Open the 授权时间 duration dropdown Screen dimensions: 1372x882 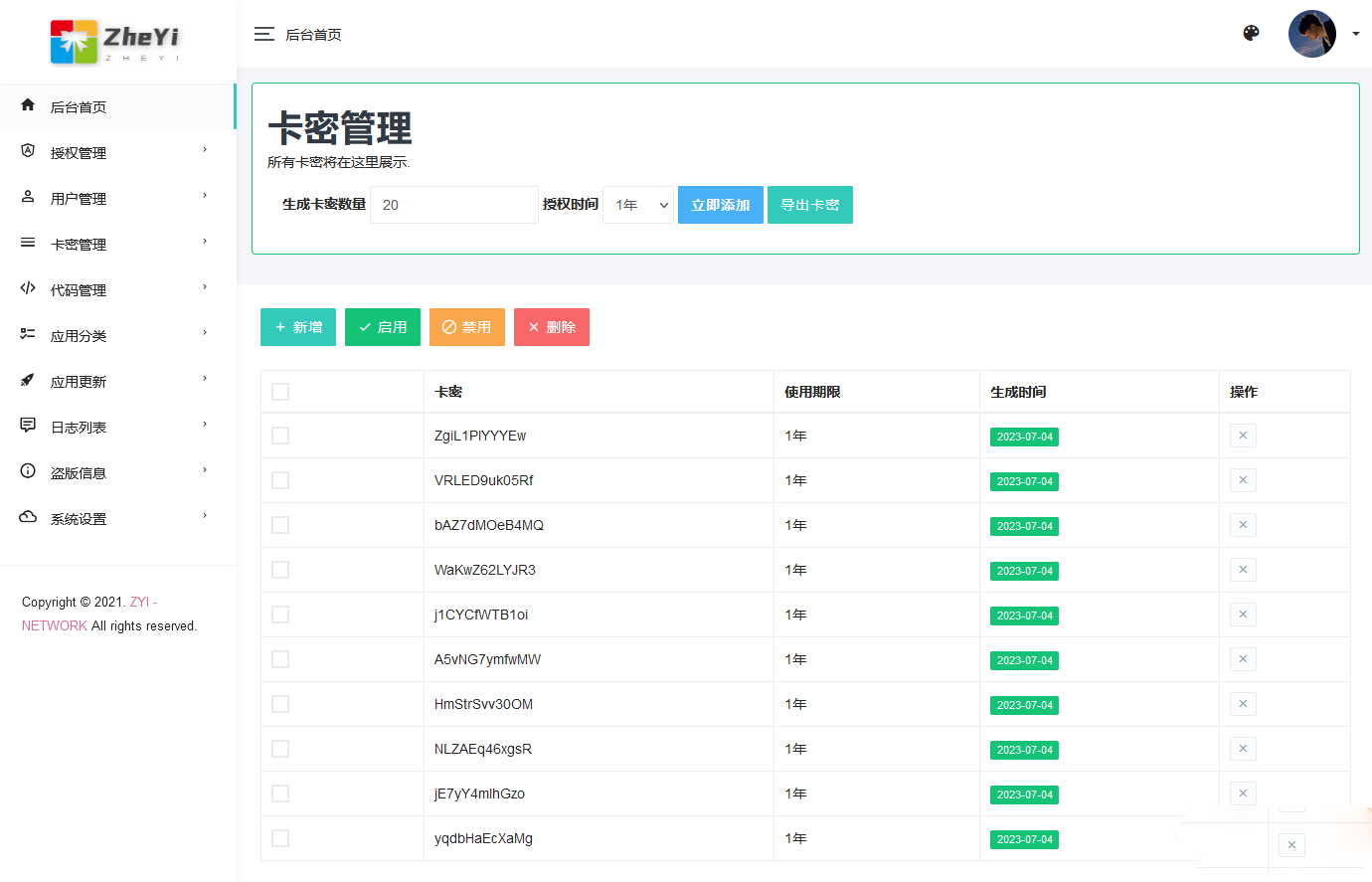[x=638, y=205]
